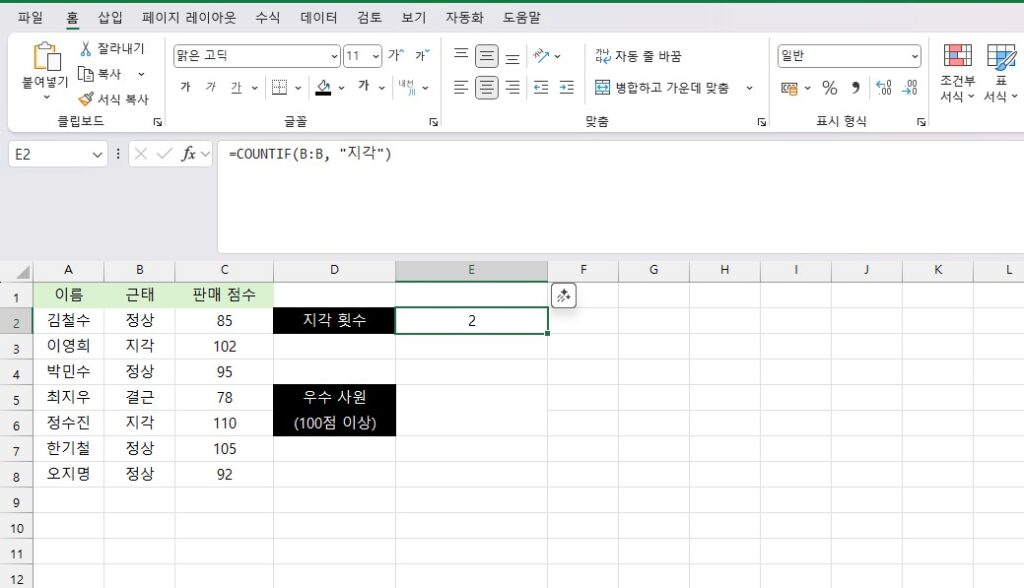
Task: Expand the Name Box dropdown arrow
Action: tap(97, 154)
